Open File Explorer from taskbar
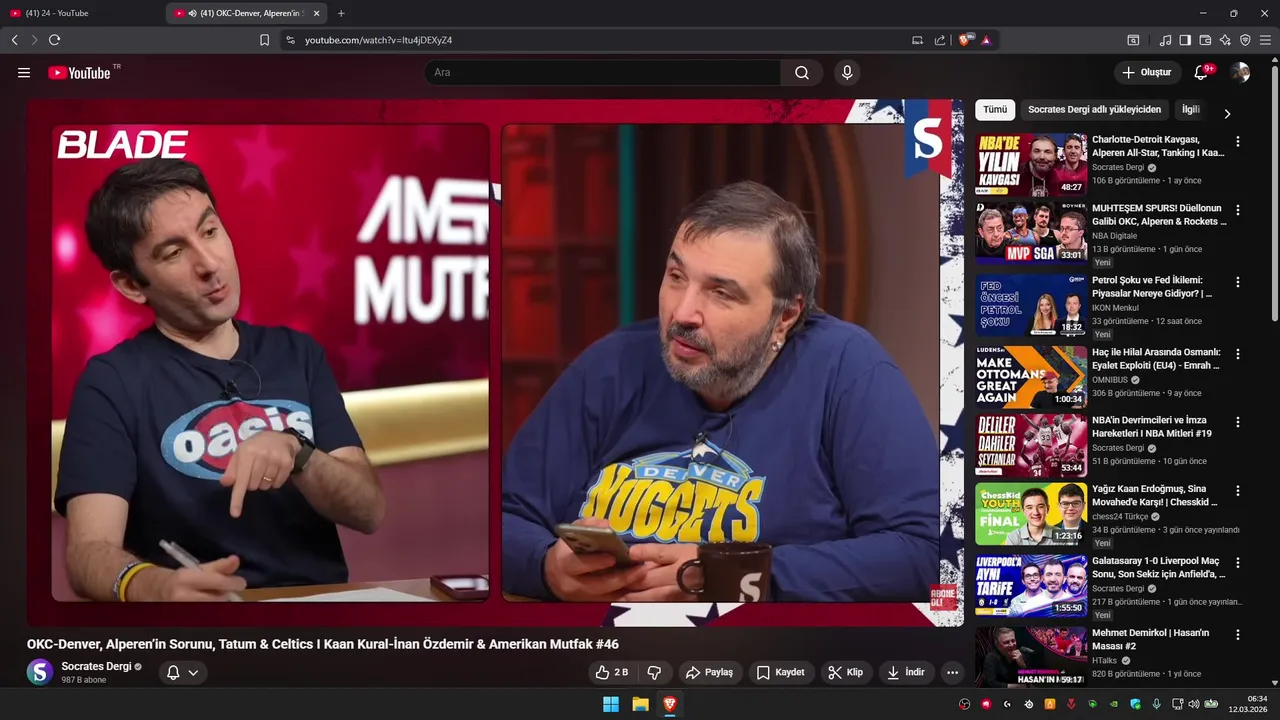The height and width of the screenshot is (720, 1280). click(640, 704)
